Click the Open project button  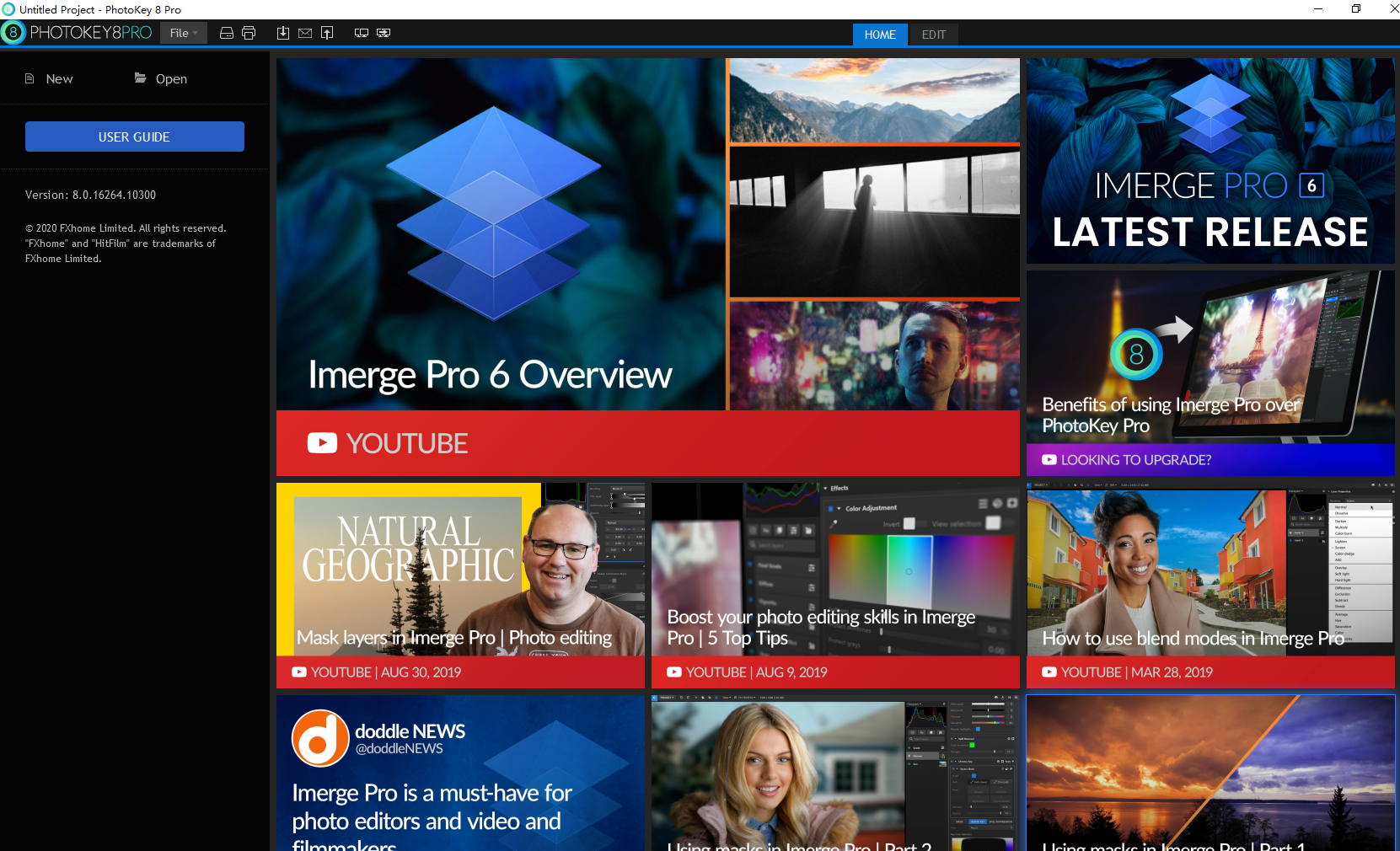161,78
